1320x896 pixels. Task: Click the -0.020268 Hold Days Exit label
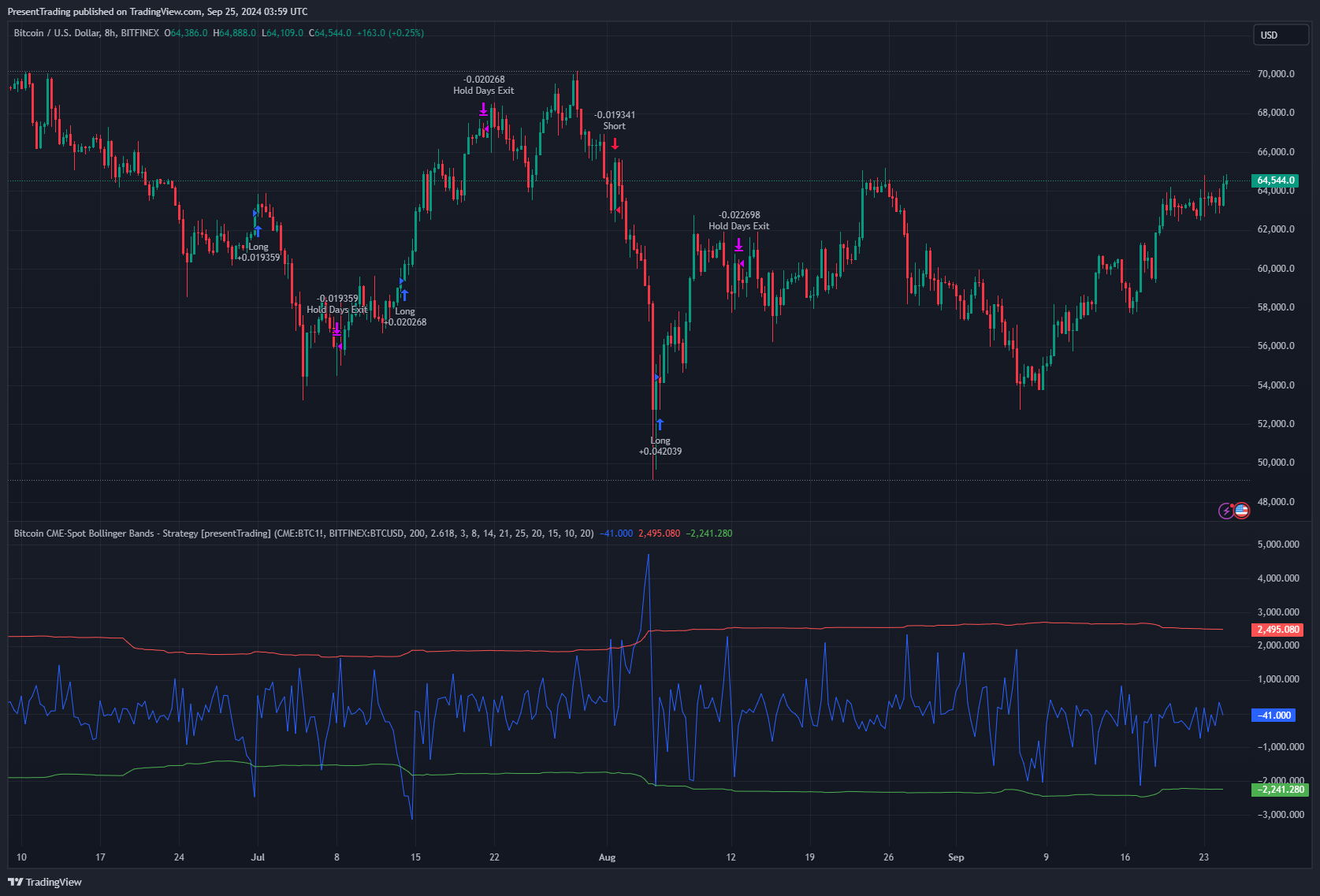[484, 85]
